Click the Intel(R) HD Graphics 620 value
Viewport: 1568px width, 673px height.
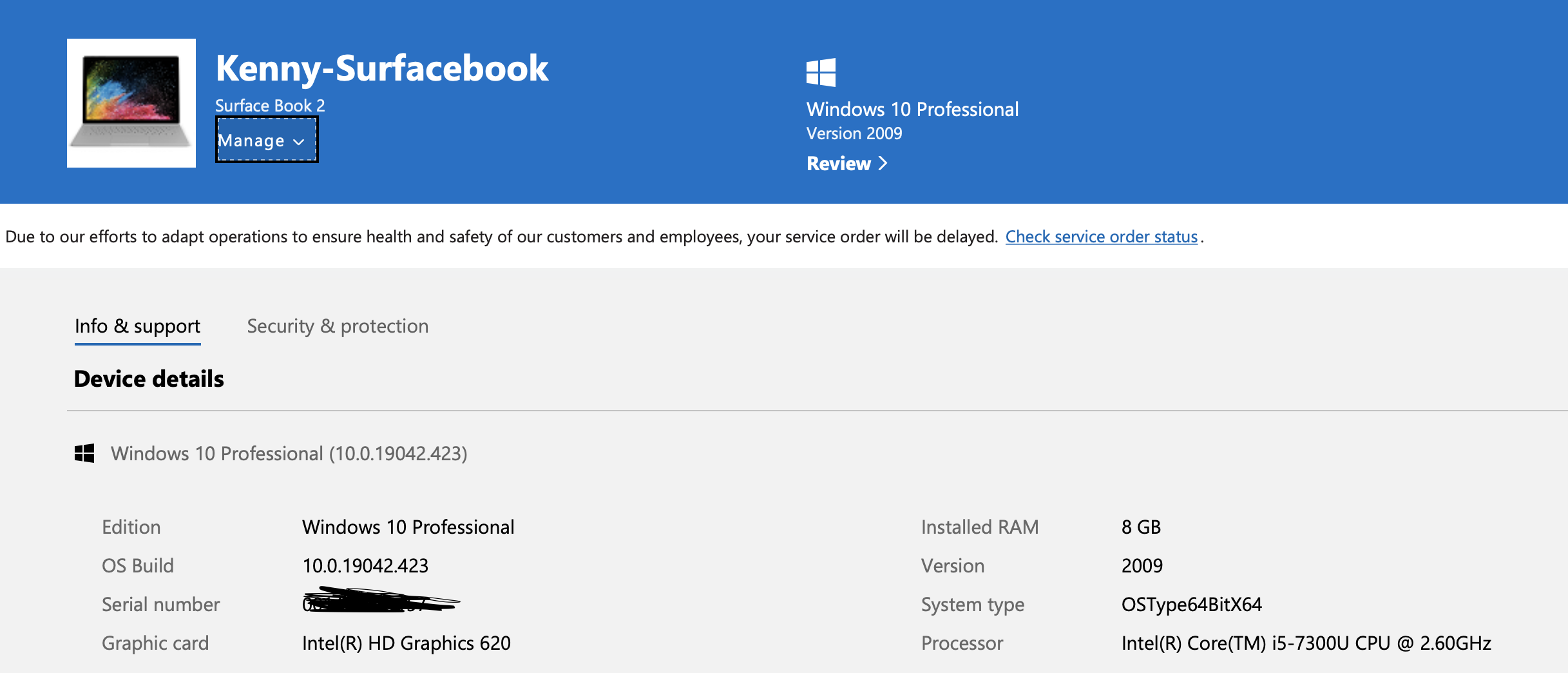coord(406,643)
